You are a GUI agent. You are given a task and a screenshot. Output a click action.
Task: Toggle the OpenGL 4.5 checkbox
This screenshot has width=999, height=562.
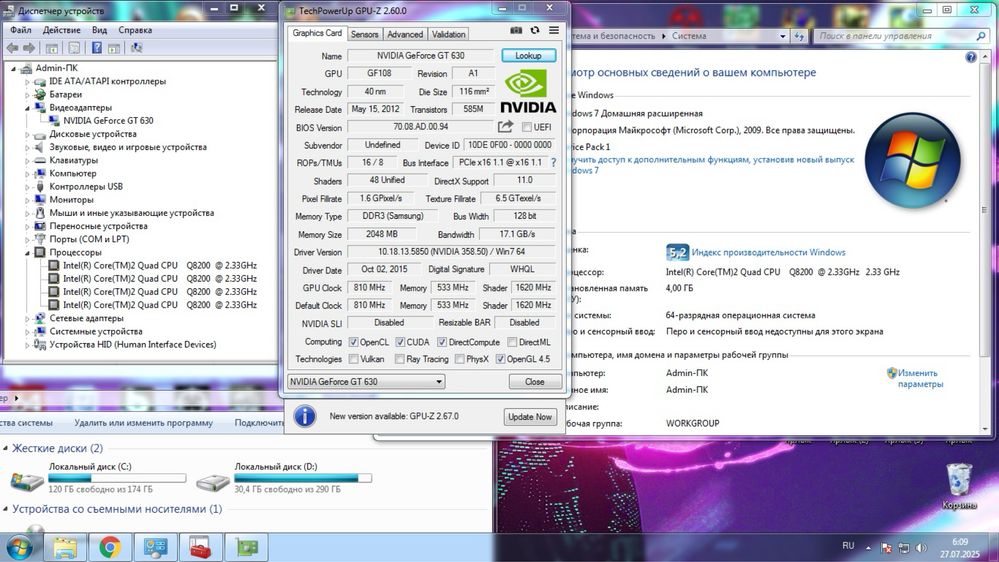pyautogui.click(x=500, y=359)
